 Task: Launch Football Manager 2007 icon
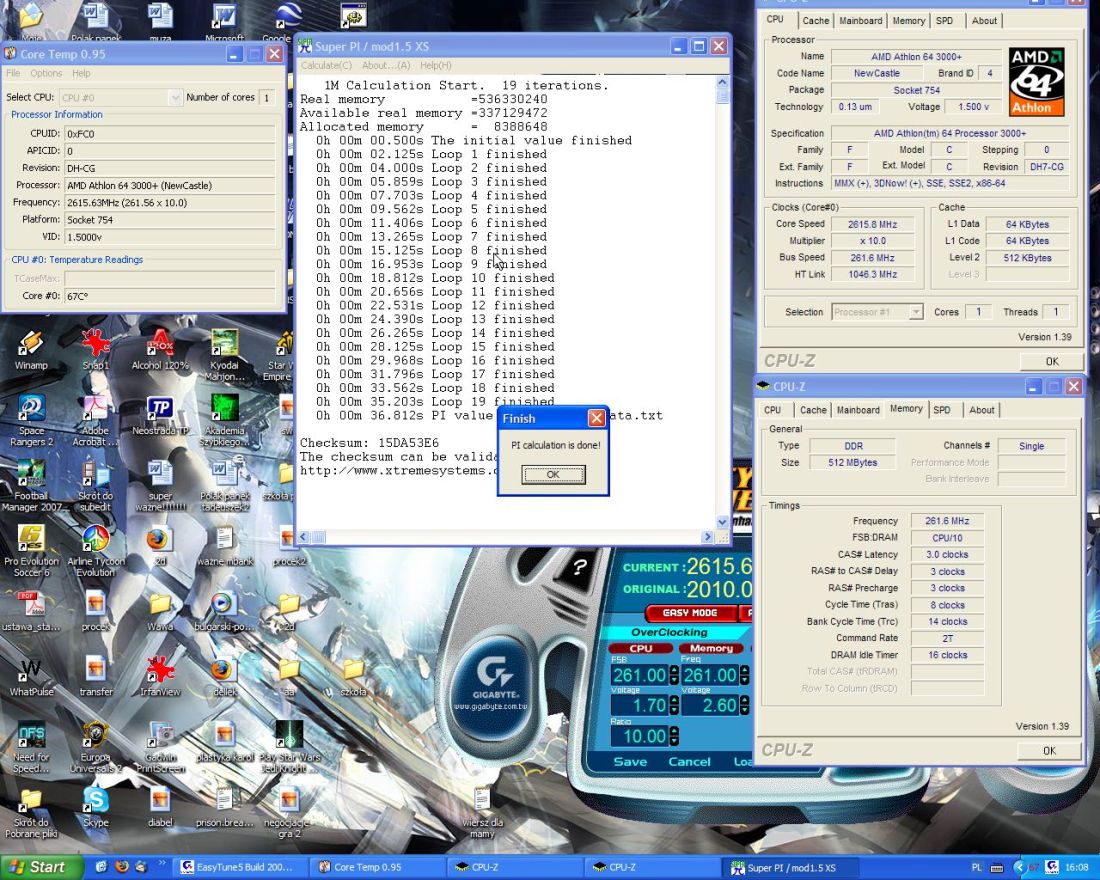click(31, 485)
